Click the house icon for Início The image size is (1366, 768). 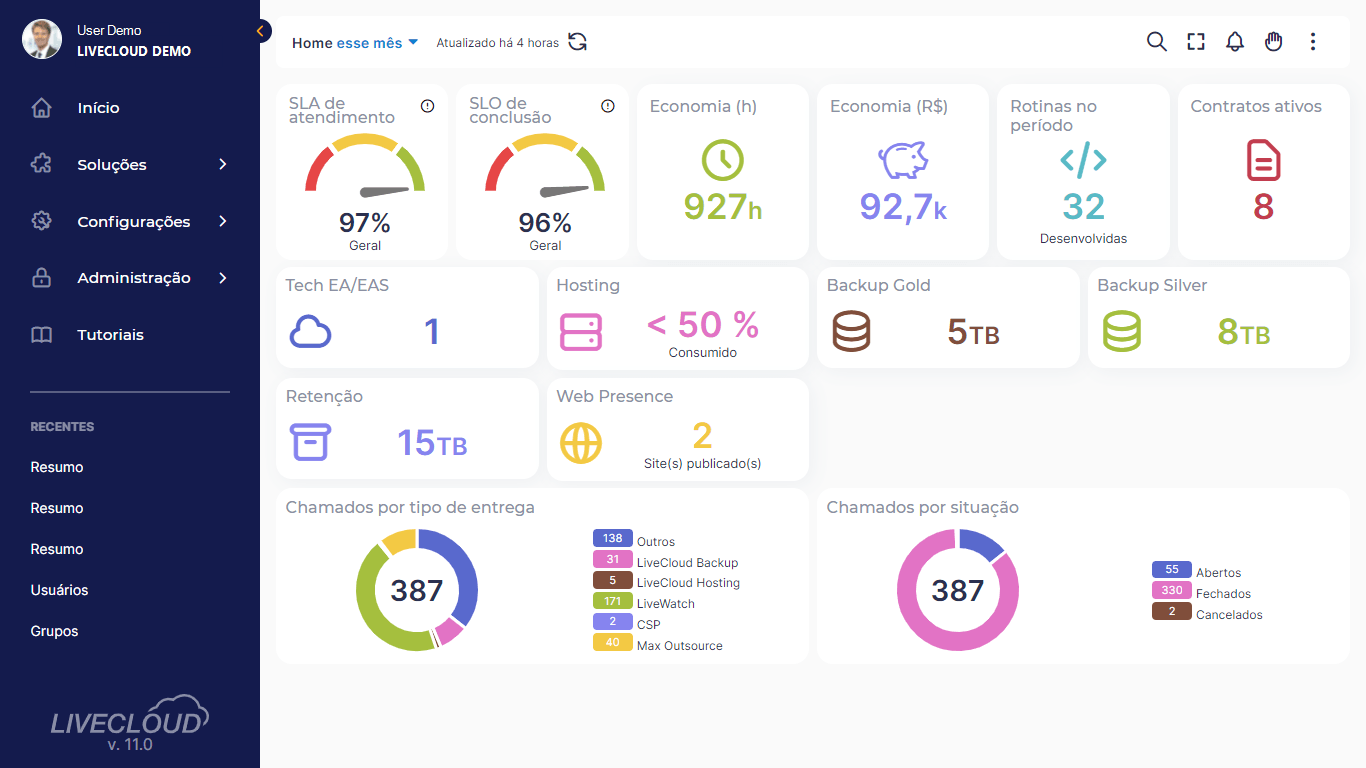41,108
